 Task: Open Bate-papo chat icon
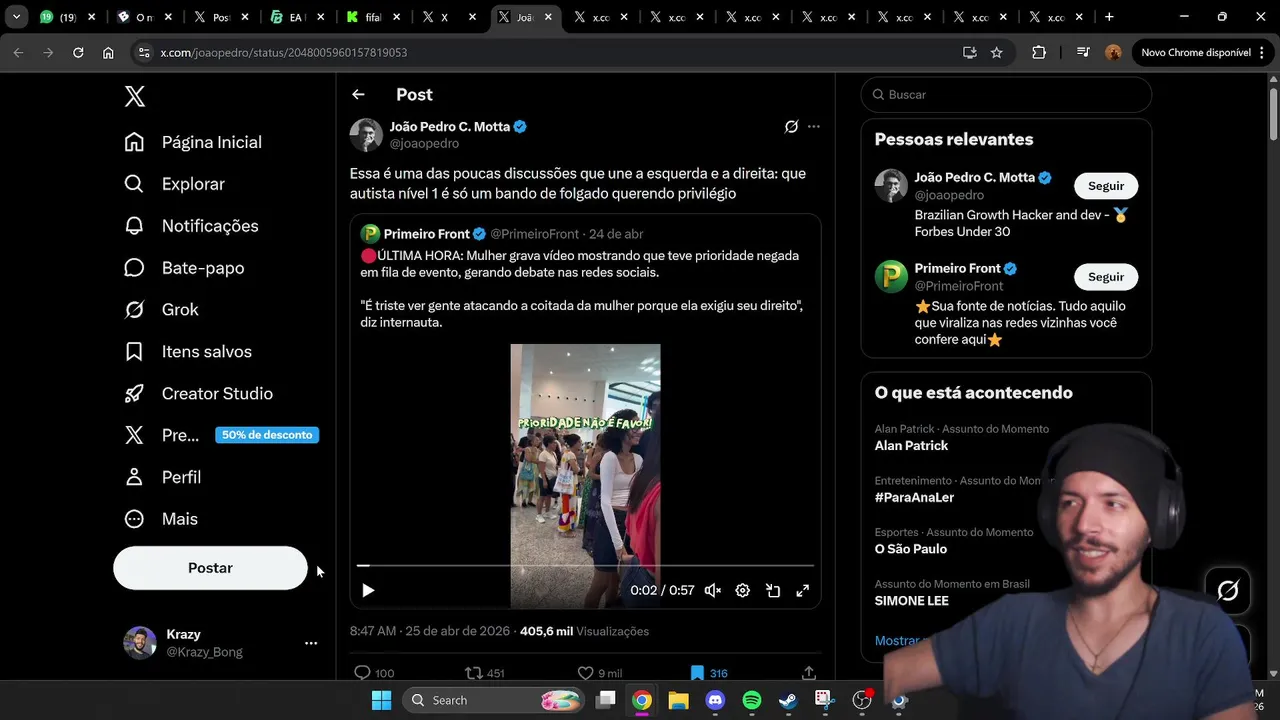click(134, 268)
